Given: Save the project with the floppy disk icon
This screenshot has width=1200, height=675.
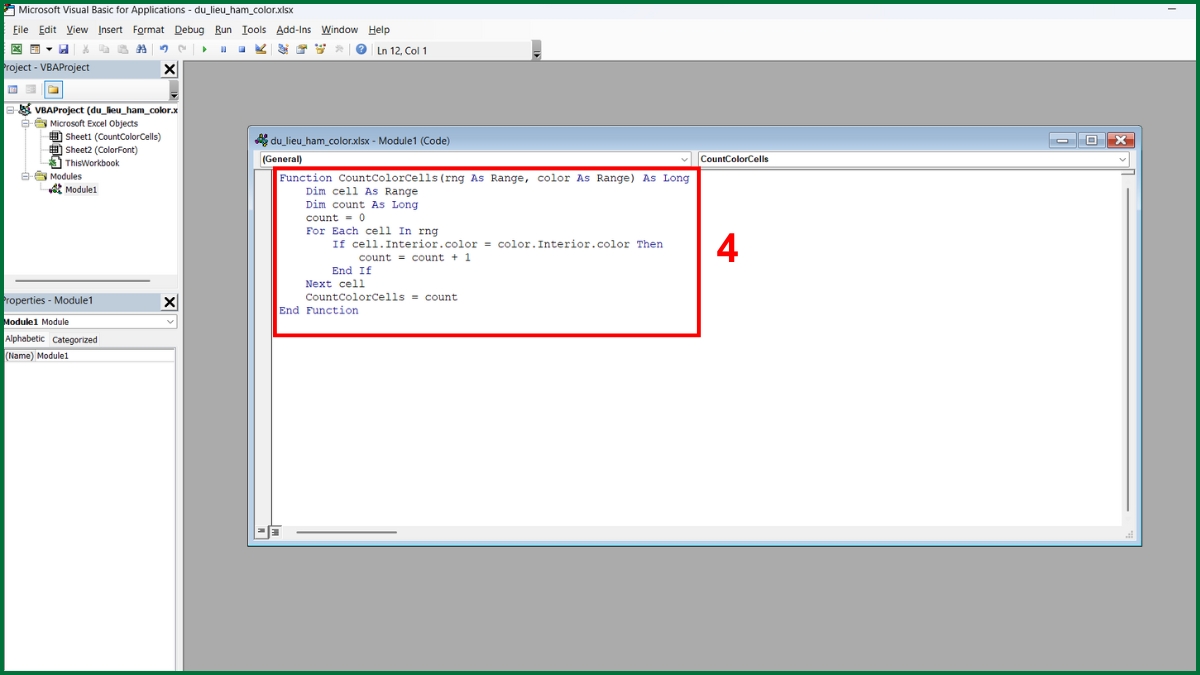Looking at the screenshot, I should tap(64, 49).
